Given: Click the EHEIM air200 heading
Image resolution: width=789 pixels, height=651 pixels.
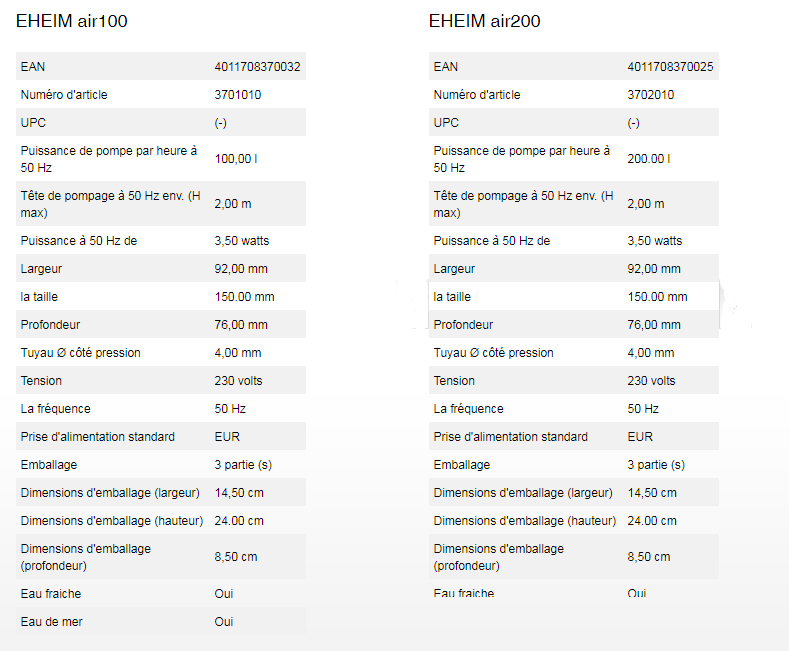Looking at the screenshot, I should (485, 21).
